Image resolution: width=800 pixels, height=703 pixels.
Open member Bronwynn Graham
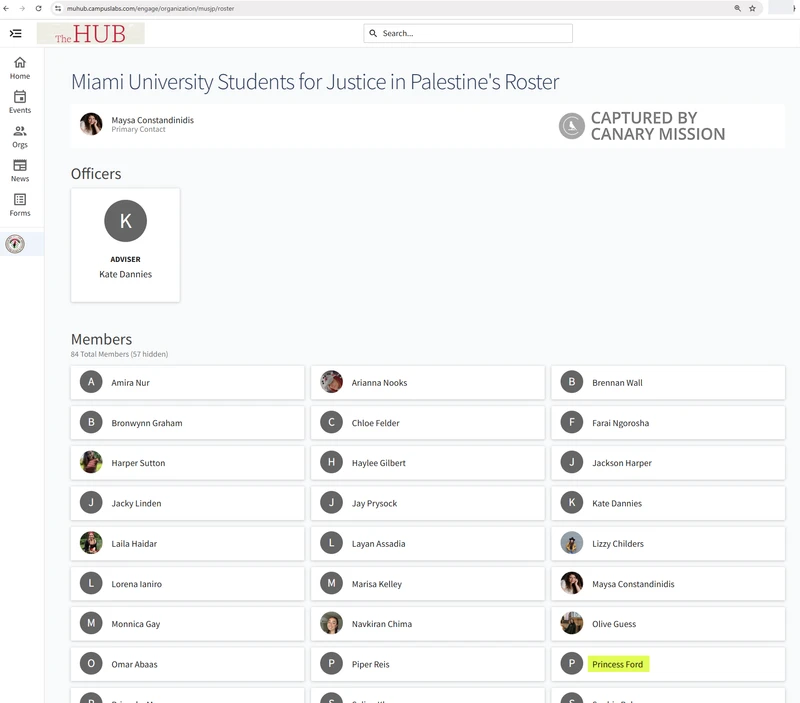click(188, 423)
